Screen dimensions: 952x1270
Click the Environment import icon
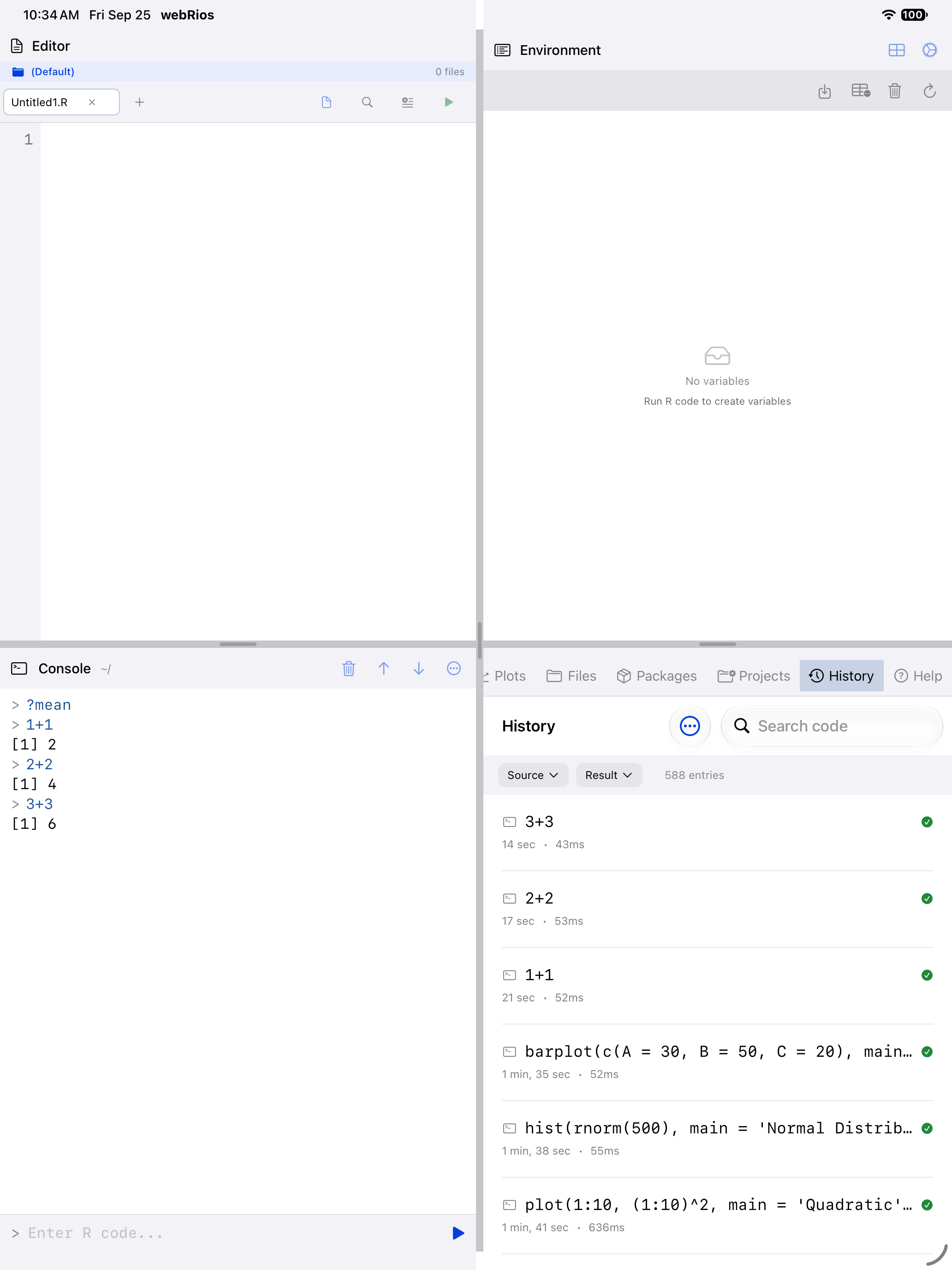point(825,91)
